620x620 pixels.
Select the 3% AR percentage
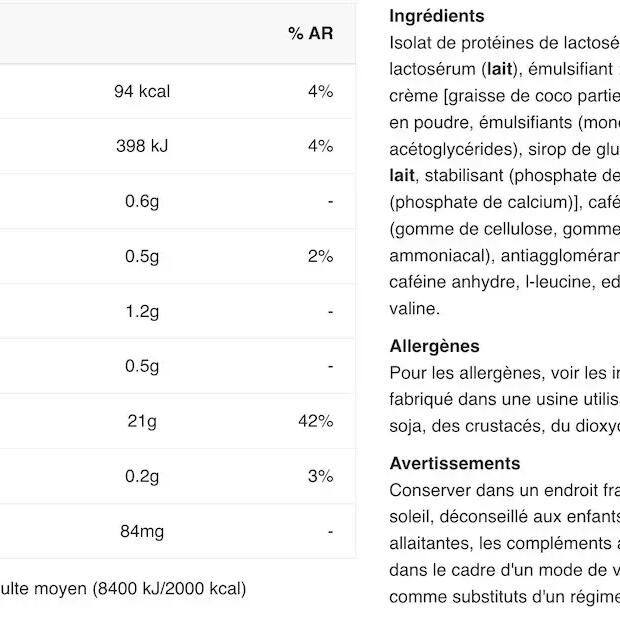click(321, 476)
